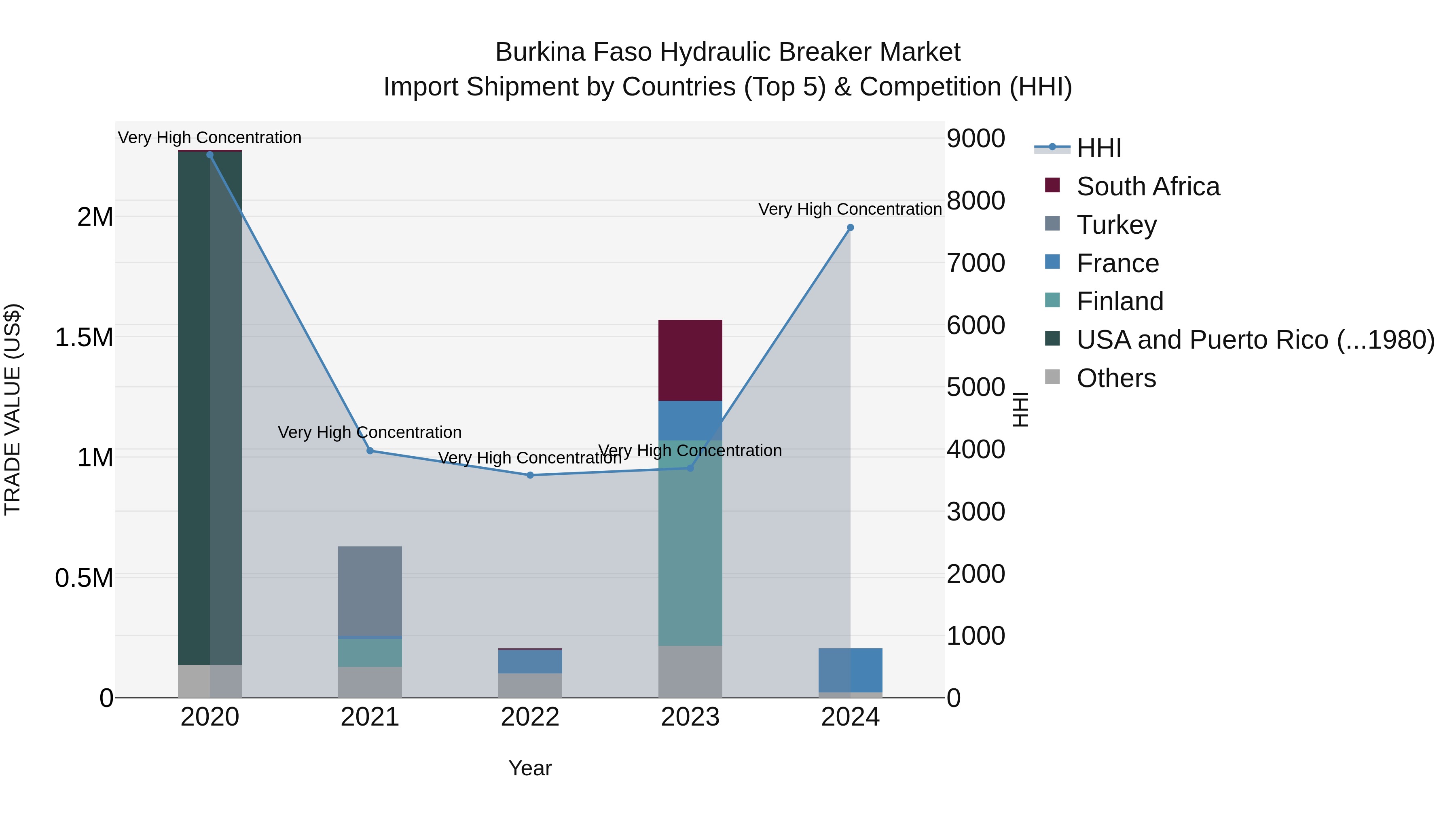Click the HHI data point for 2024
The height and width of the screenshot is (819, 1456).
point(850,228)
